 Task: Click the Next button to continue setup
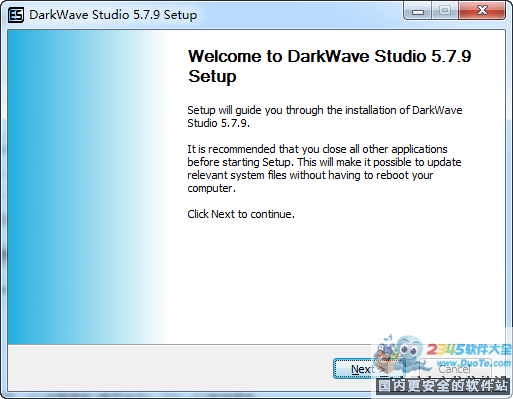coord(369,369)
